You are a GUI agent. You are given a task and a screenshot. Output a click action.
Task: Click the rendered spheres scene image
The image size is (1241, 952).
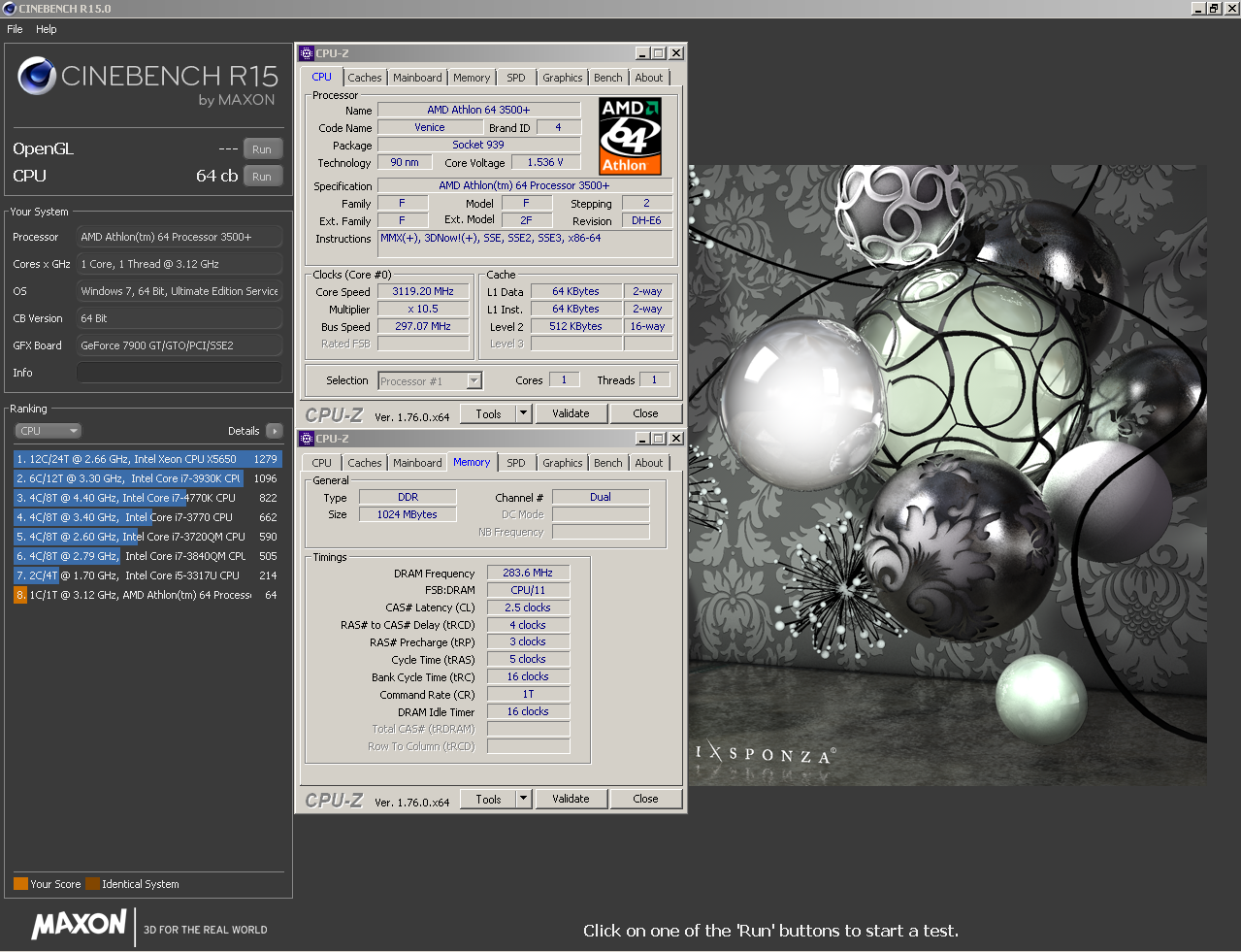(x=947, y=475)
